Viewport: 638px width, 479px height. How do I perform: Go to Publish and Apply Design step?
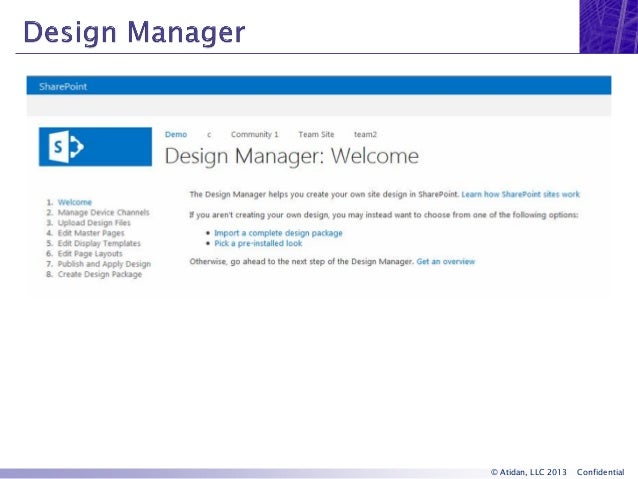coord(104,264)
